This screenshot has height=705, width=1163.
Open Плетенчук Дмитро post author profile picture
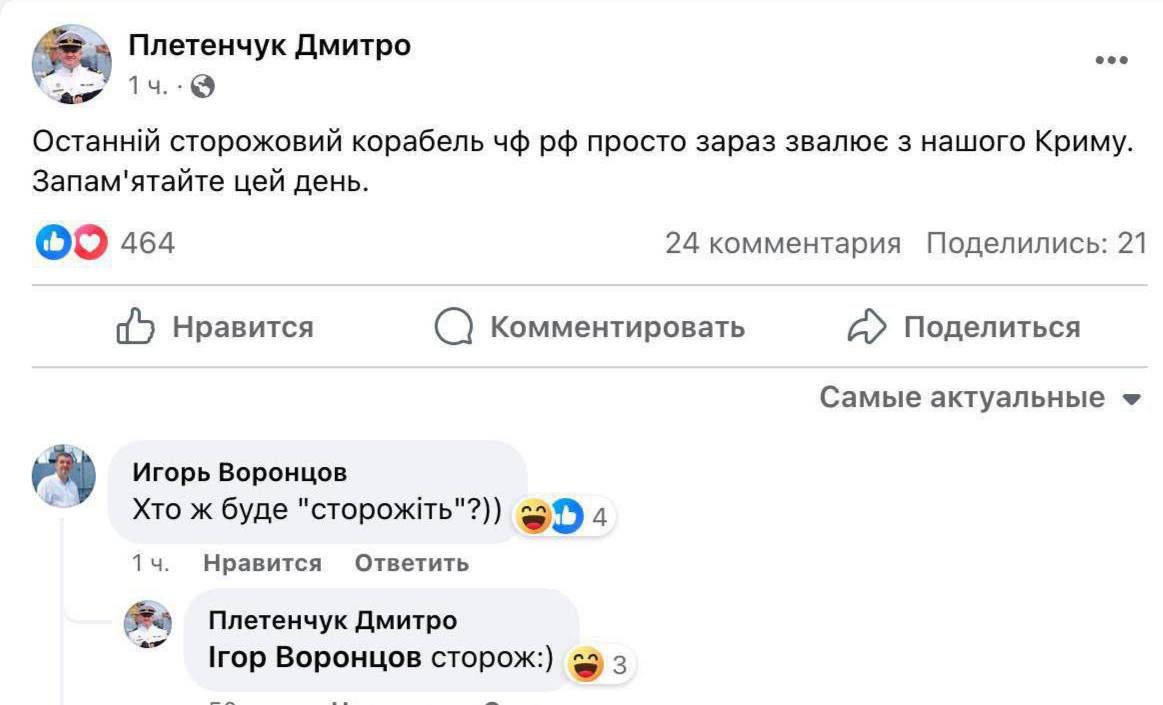pyautogui.click(x=72, y=65)
